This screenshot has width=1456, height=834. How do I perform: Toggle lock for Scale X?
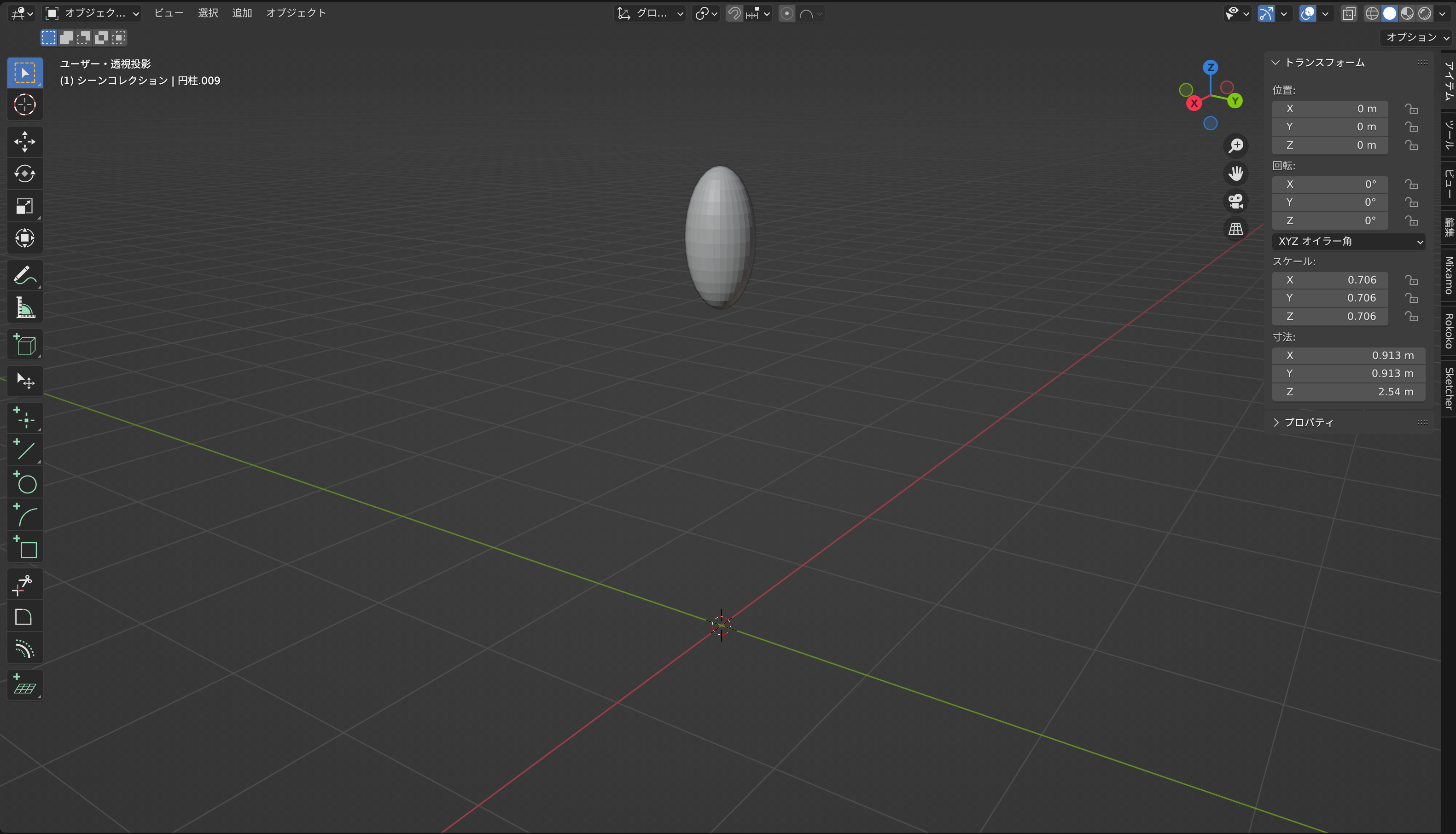pos(1411,279)
